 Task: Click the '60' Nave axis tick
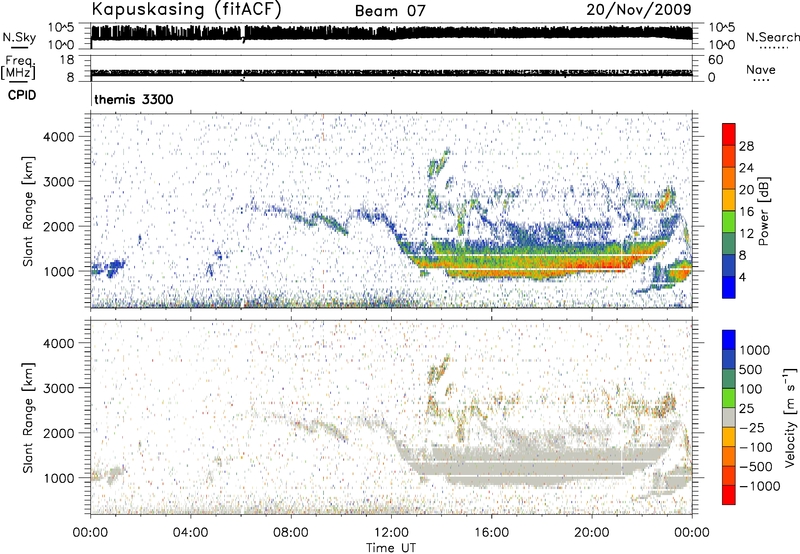tap(715, 60)
